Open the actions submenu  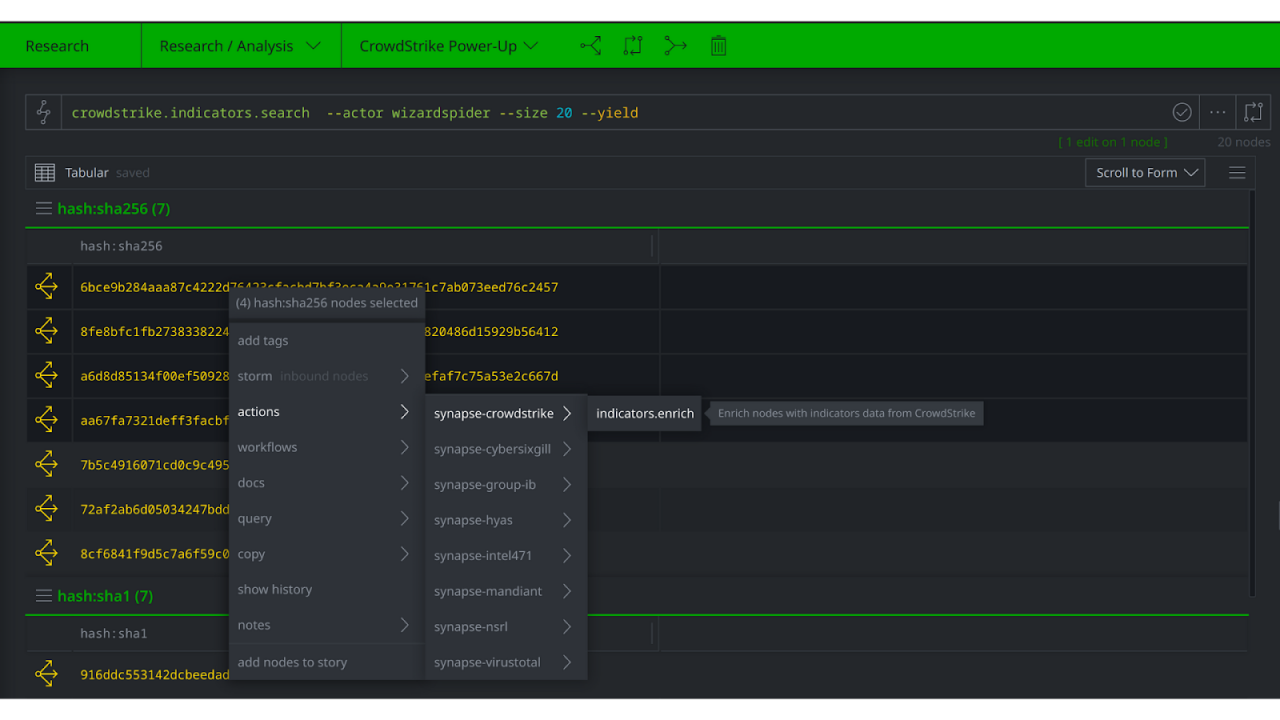coord(327,412)
